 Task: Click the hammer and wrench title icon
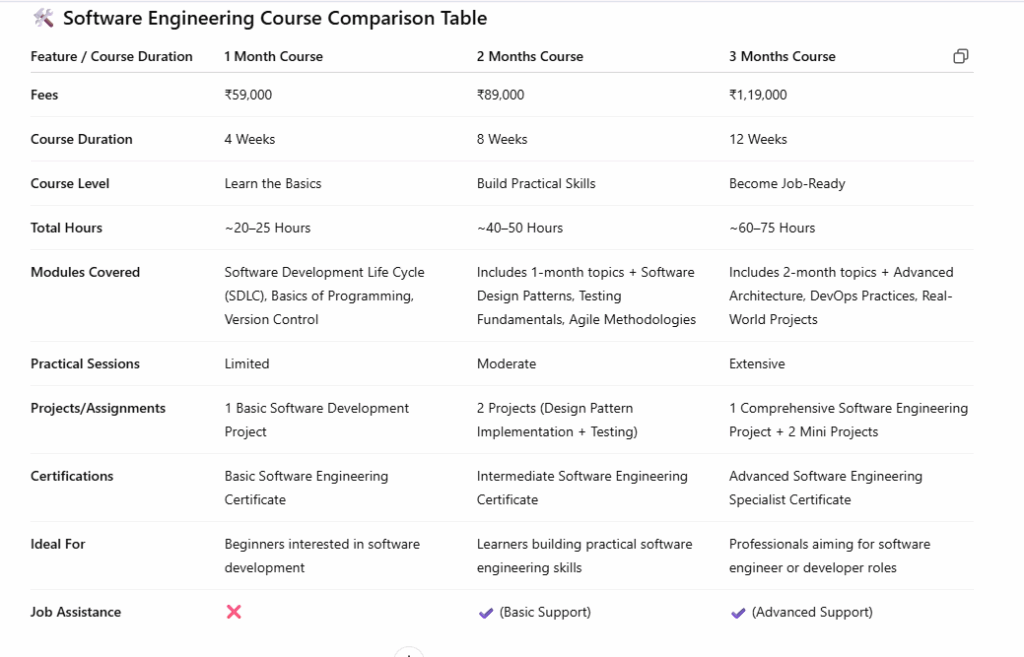[x=43, y=18]
